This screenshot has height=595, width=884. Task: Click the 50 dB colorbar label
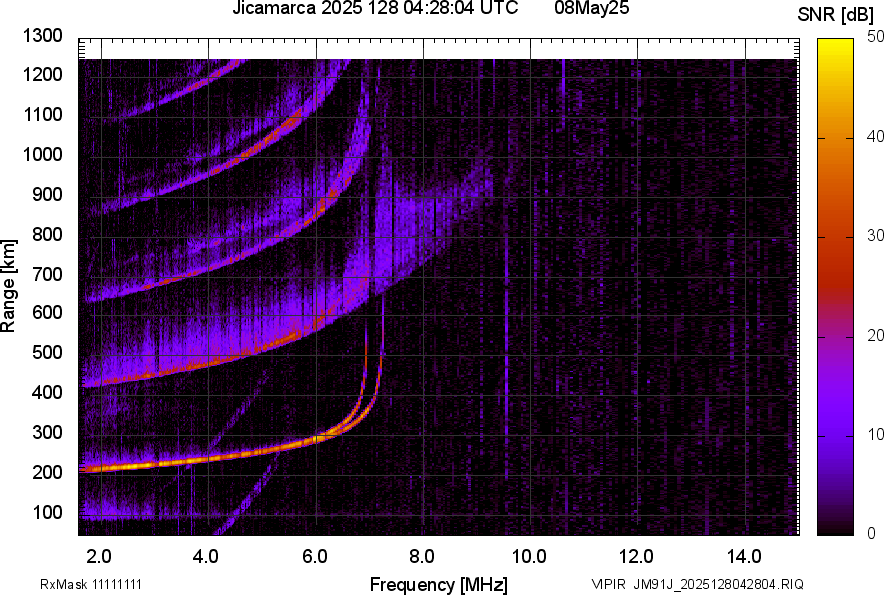[x=875, y=37]
